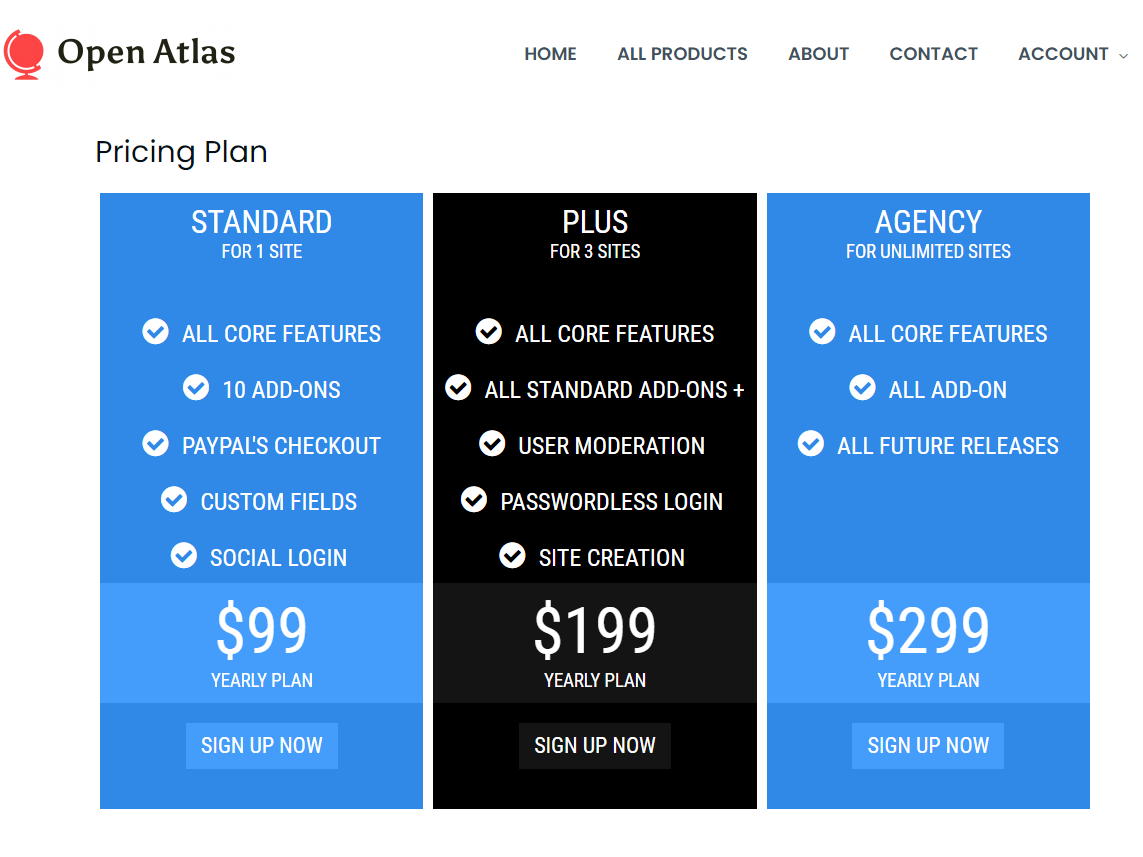Open the Home menu item
Viewport: 1143px width, 857px height.
(x=550, y=54)
